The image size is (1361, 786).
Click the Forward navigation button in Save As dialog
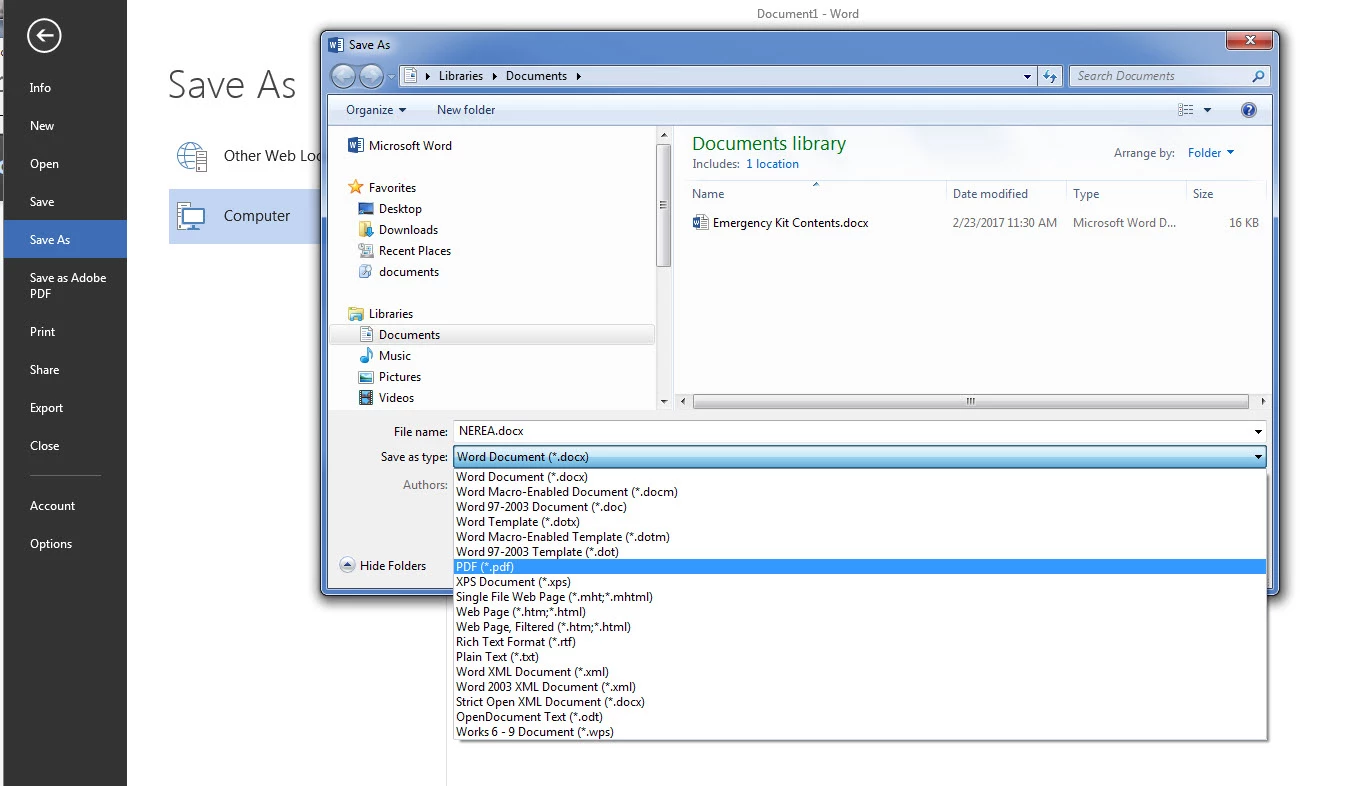point(371,76)
